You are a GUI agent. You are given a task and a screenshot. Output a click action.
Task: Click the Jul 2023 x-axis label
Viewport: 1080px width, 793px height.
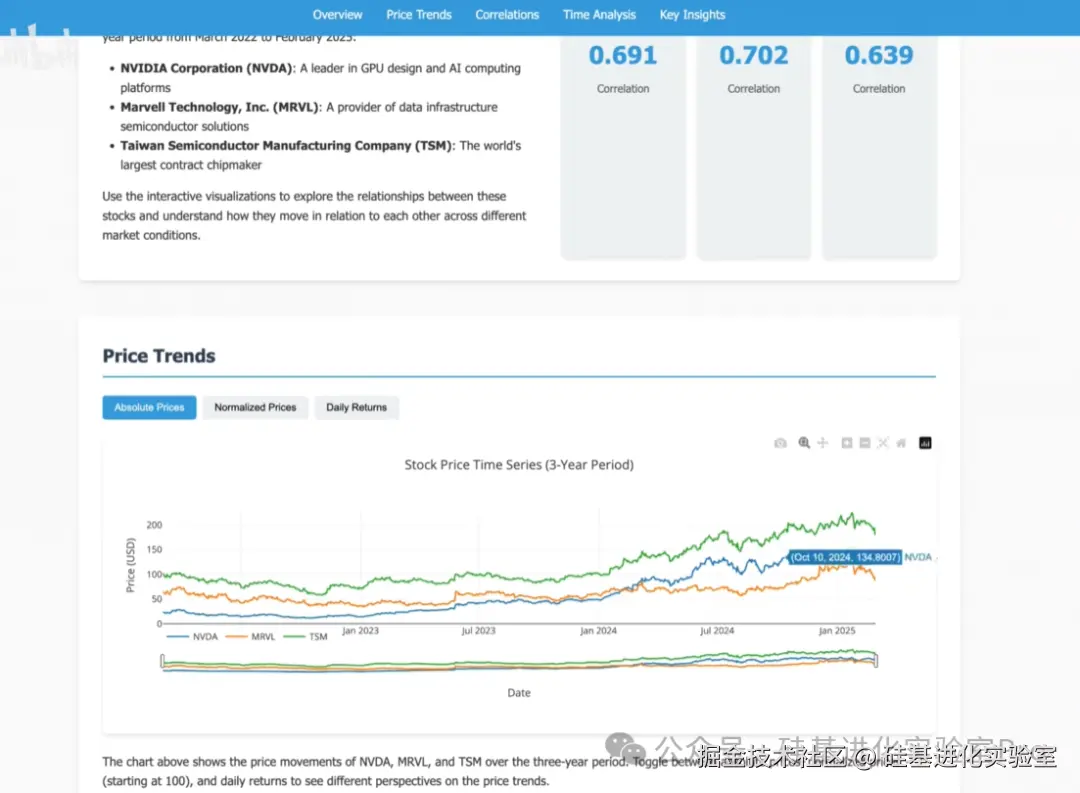click(x=479, y=630)
